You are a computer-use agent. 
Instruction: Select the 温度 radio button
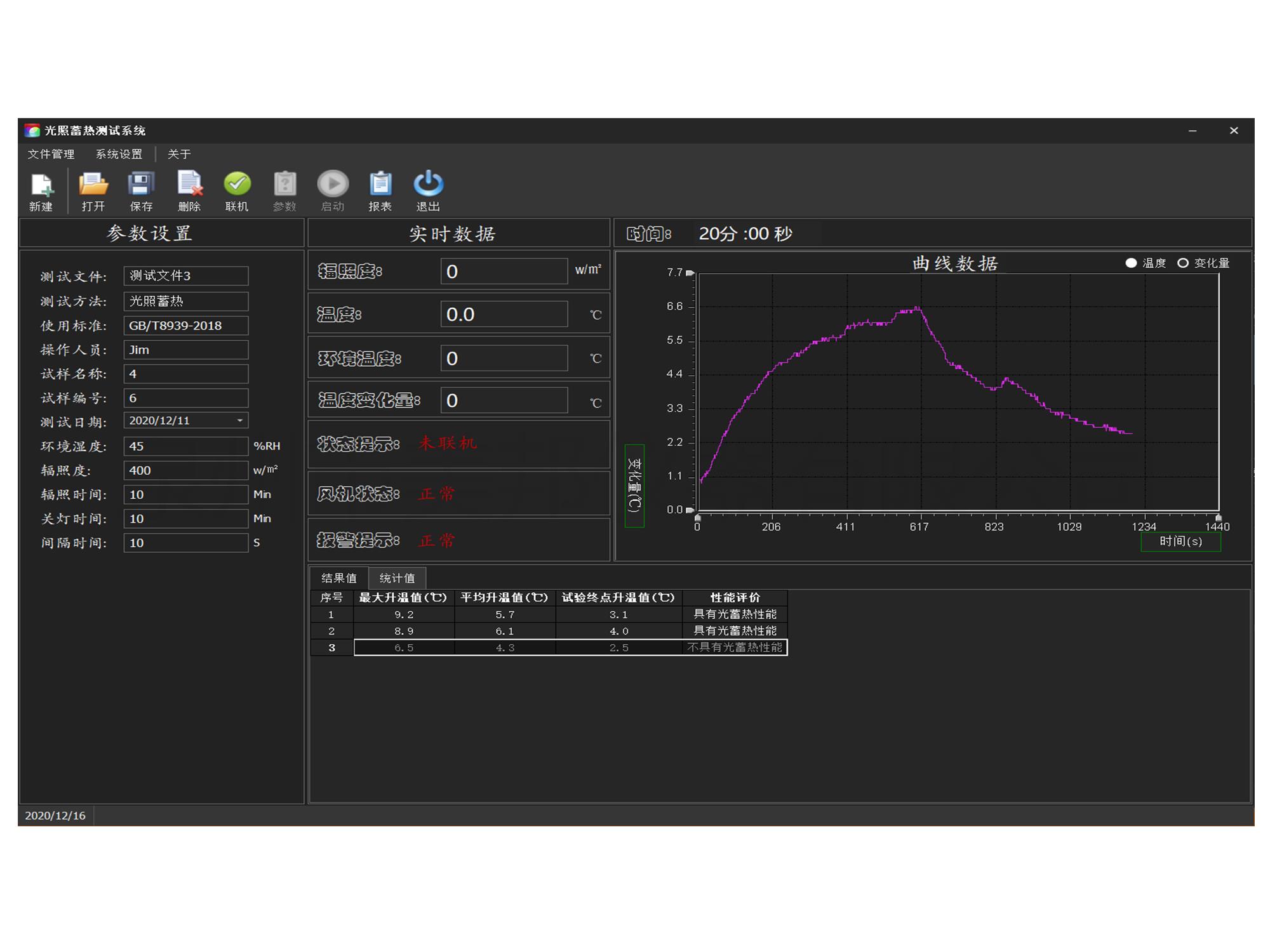point(1131,263)
